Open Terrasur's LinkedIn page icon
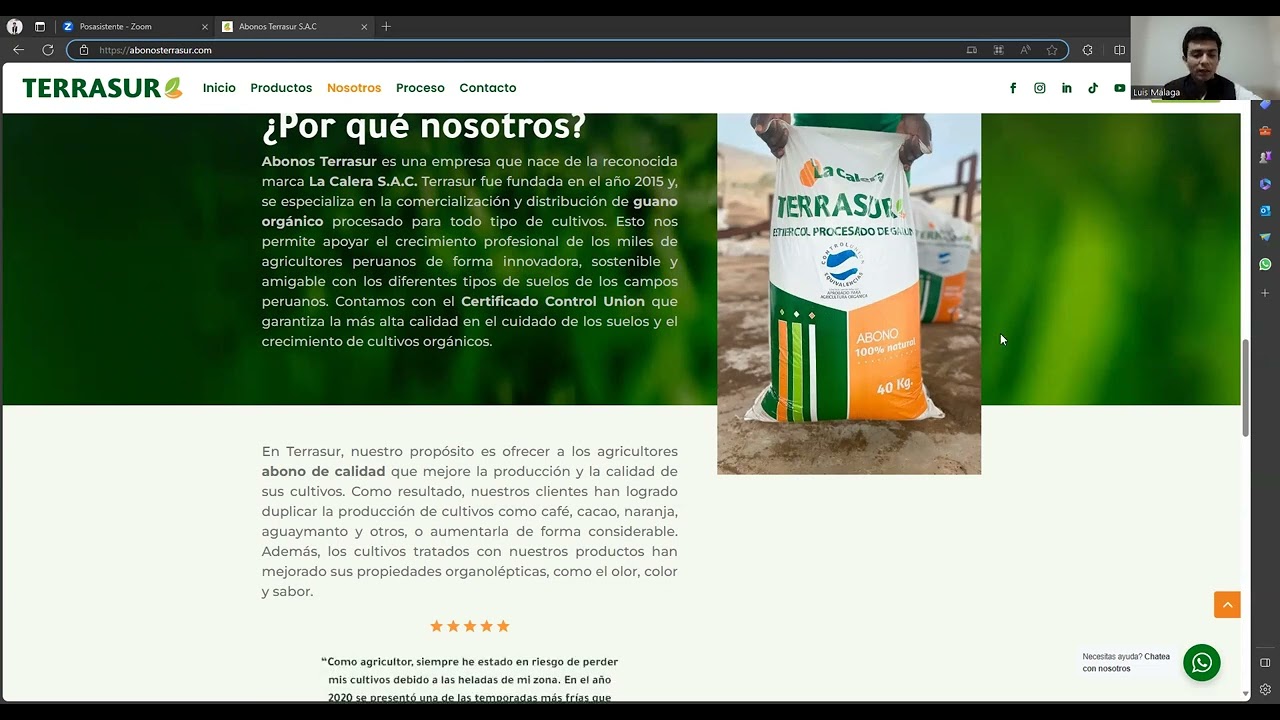The image size is (1280, 720). pyautogui.click(x=1067, y=88)
